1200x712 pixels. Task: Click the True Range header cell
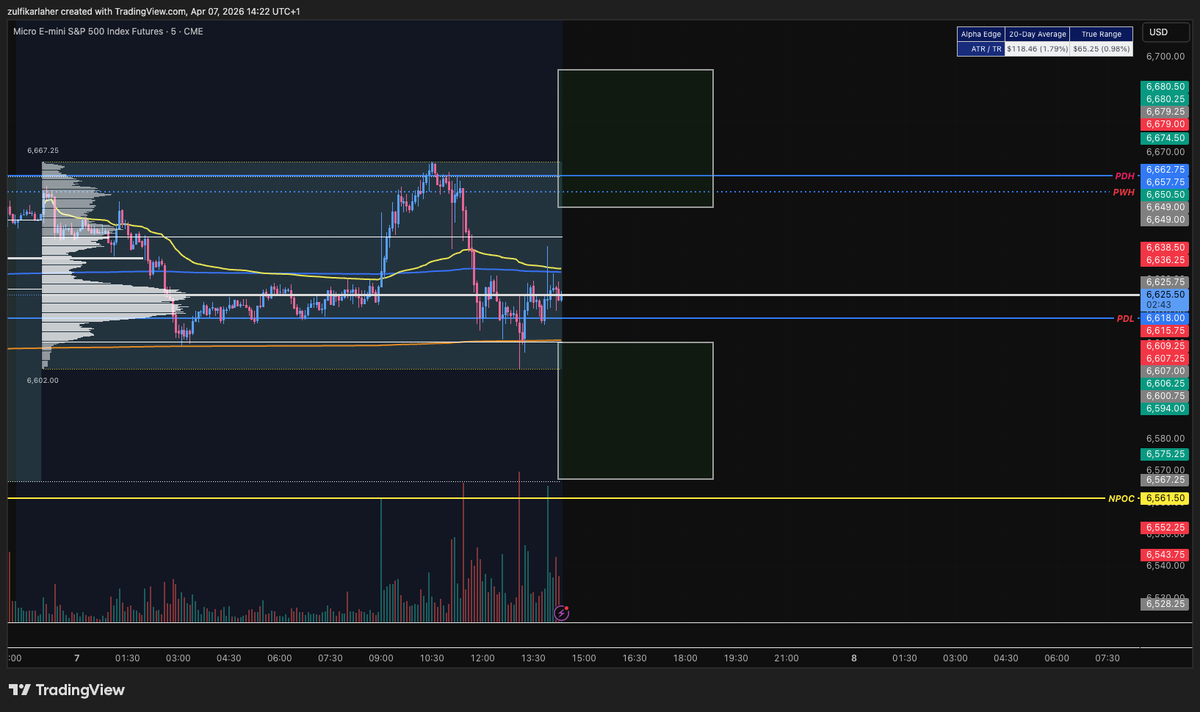pyautogui.click(x=1101, y=34)
